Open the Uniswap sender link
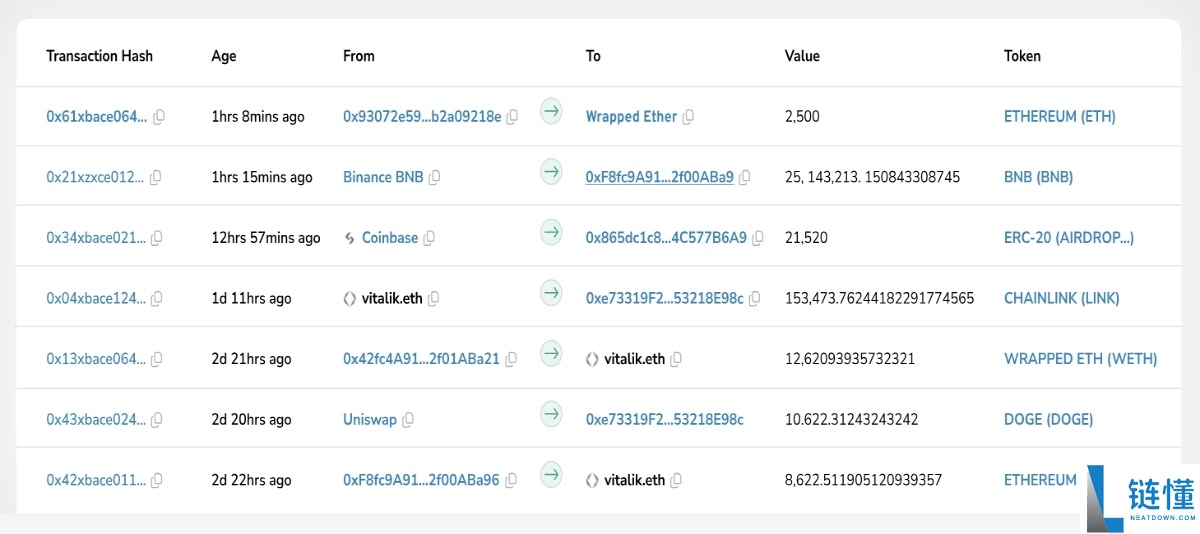 coord(369,420)
